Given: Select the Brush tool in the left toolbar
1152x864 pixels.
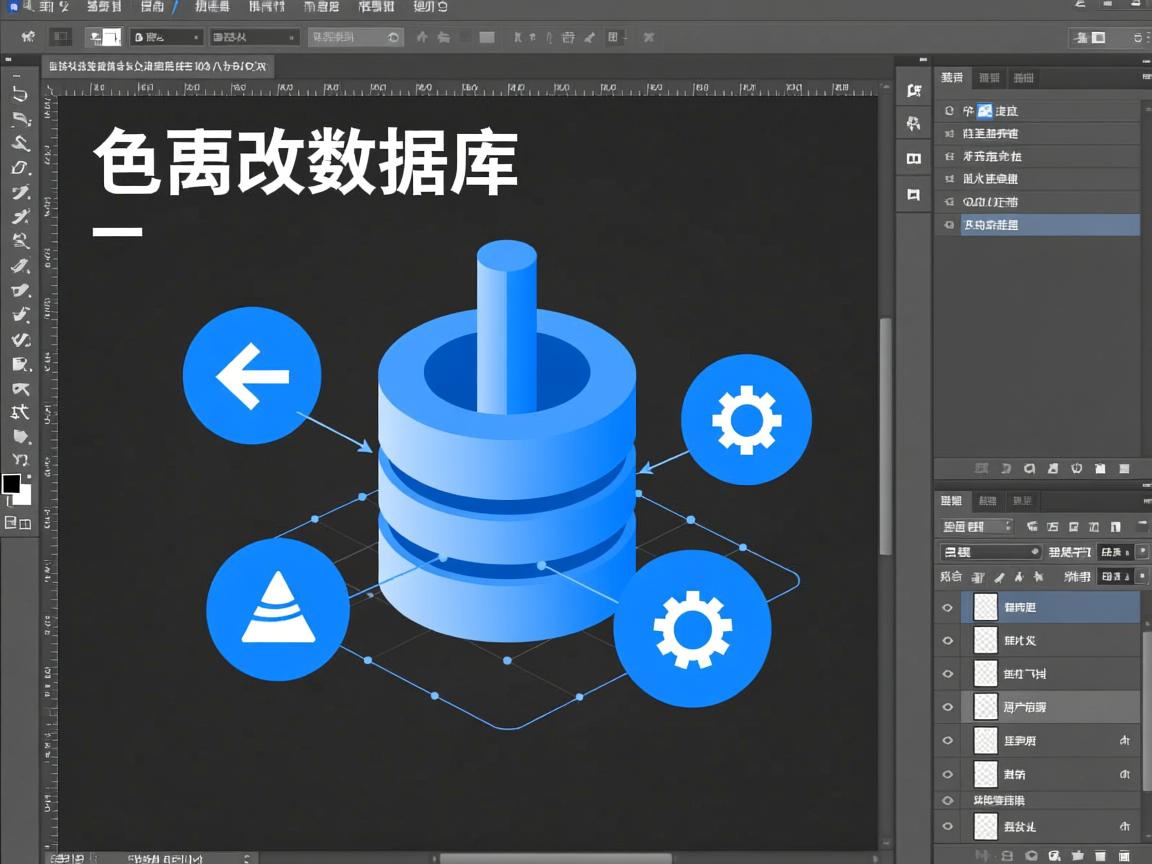Looking at the screenshot, I should coord(18,267).
